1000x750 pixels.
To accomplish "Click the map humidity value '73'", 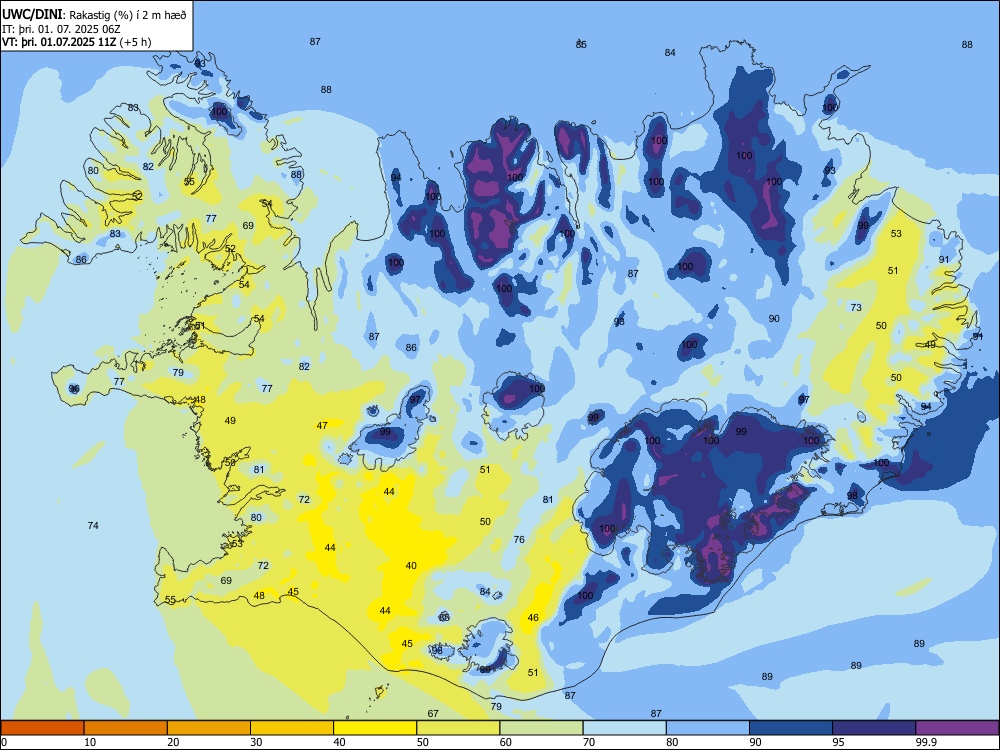I will coord(856,307).
